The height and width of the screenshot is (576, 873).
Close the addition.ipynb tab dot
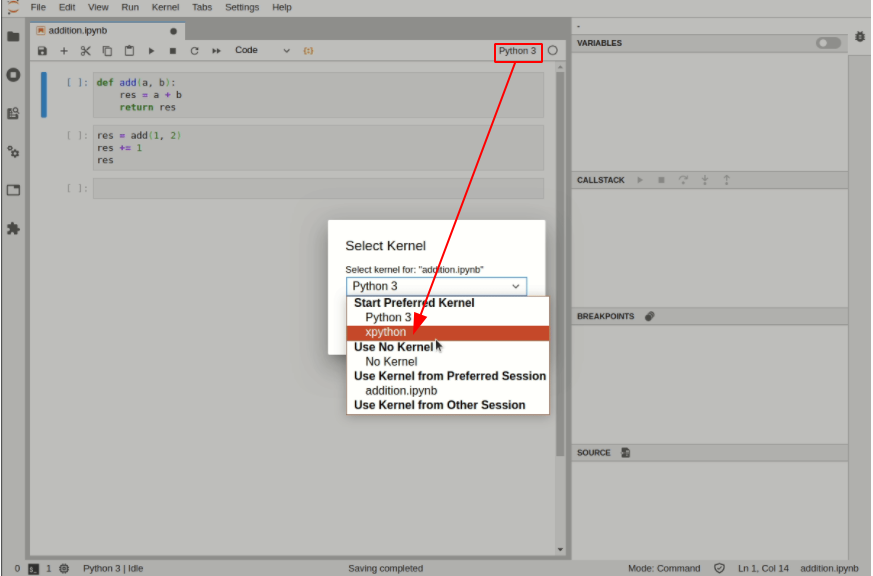(173, 31)
